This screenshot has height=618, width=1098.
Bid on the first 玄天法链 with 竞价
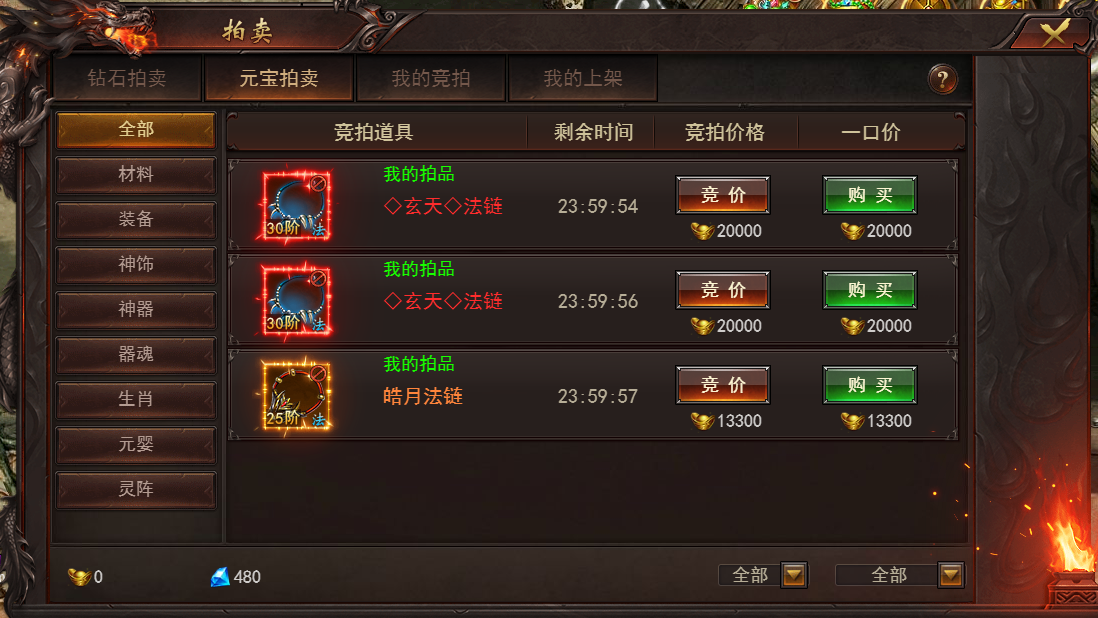click(x=723, y=195)
